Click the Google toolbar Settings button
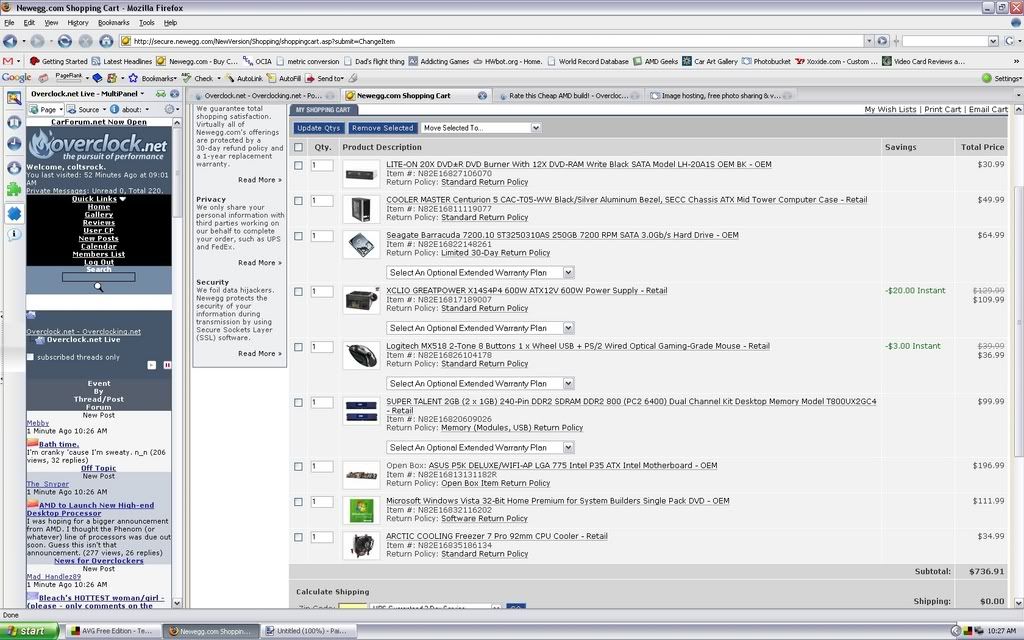Viewport: 1024px width, 640px height. 1002,78
